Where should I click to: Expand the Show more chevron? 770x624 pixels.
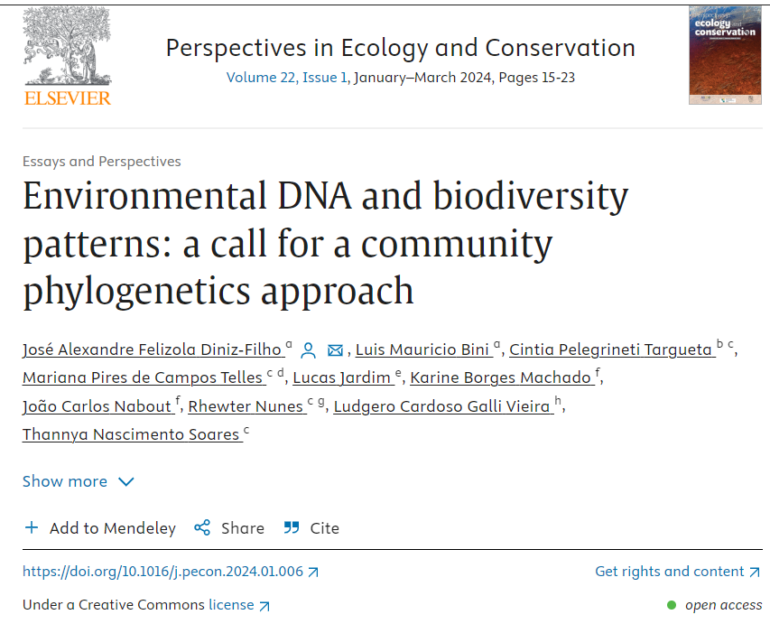coord(126,482)
